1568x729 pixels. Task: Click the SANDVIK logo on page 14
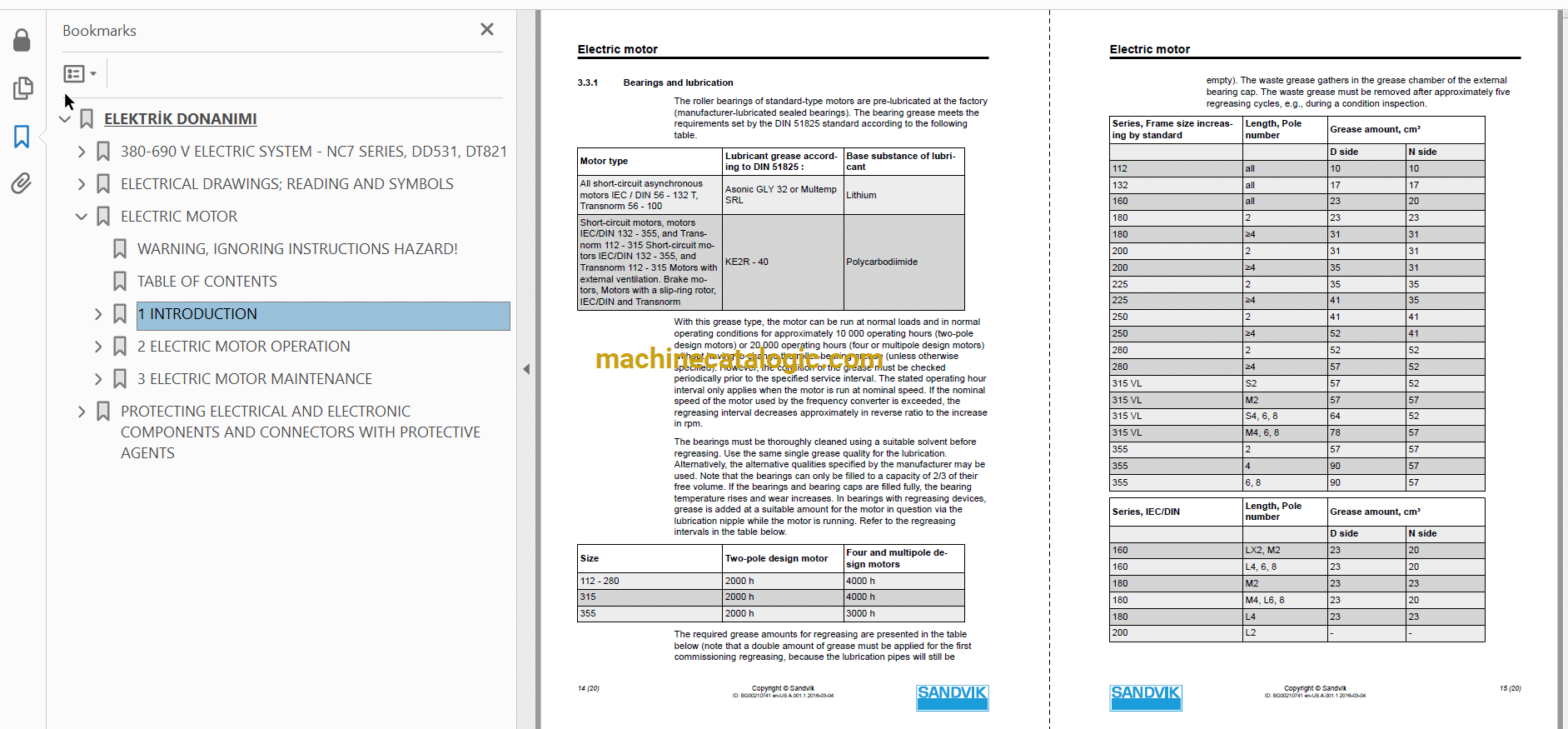[x=953, y=697]
